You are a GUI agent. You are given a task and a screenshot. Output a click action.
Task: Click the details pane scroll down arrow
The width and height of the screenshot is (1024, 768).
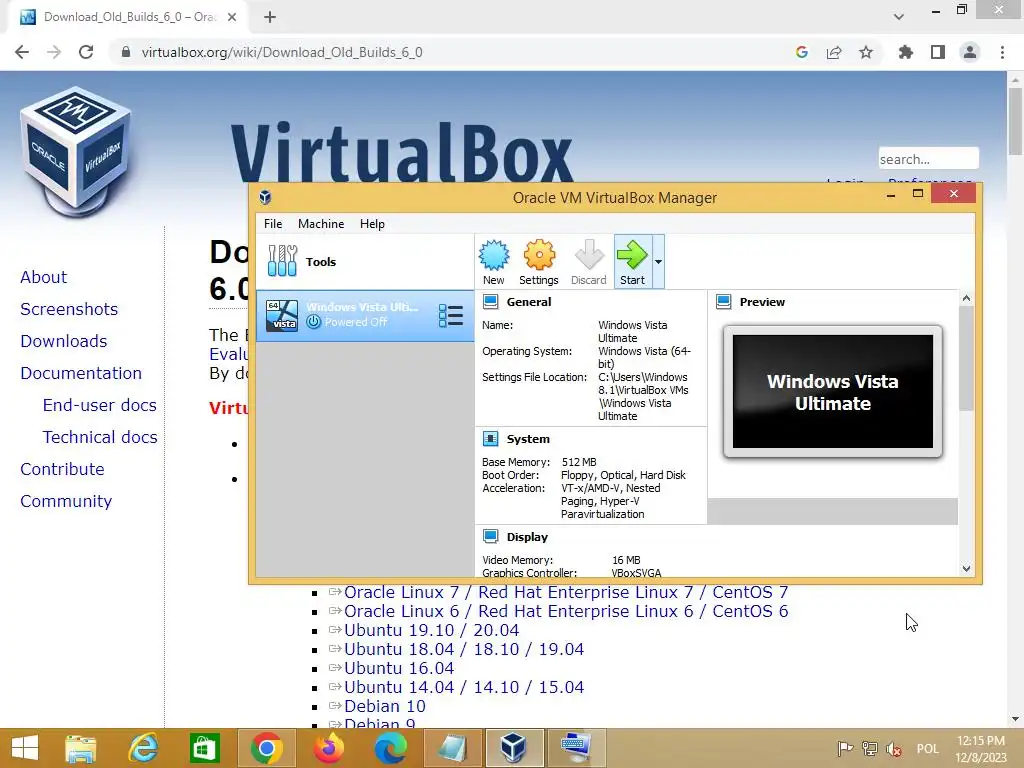pyautogui.click(x=967, y=569)
